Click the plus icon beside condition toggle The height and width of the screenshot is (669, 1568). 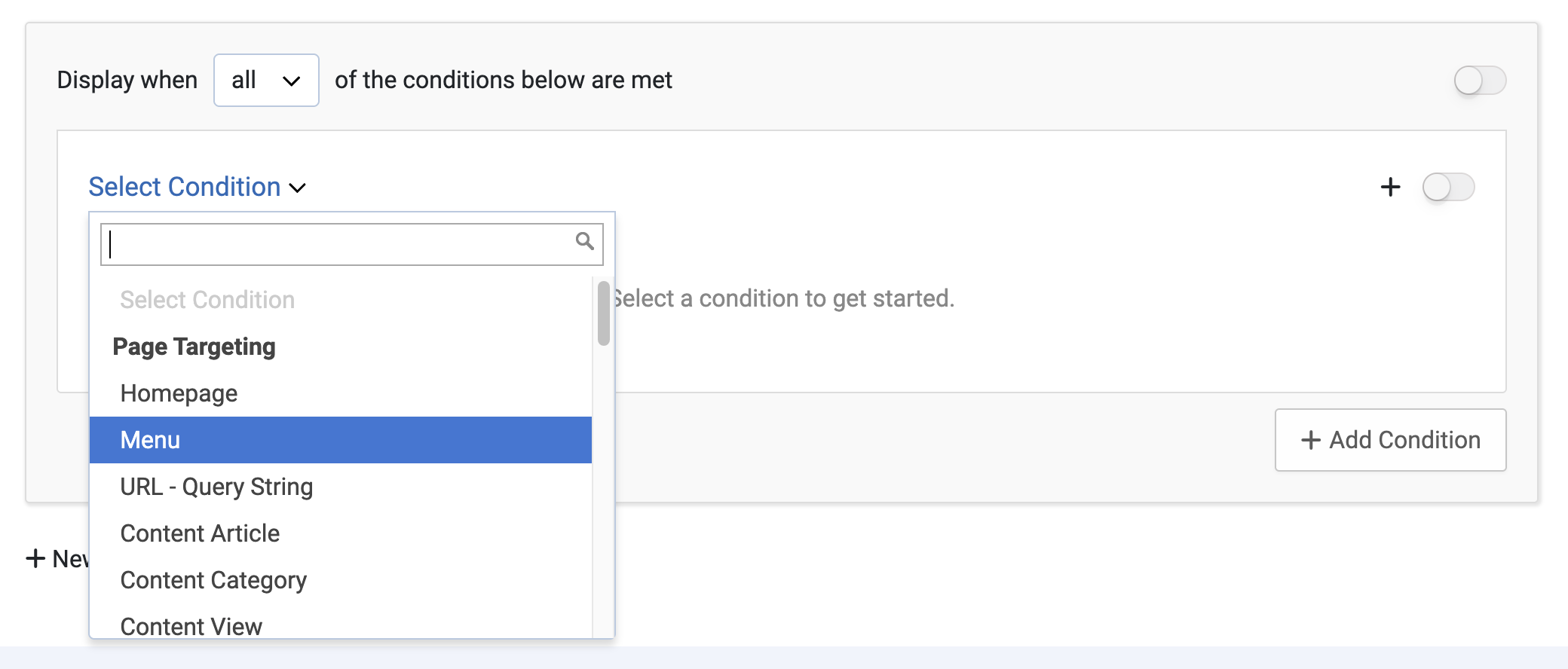(x=1390, y=187)
